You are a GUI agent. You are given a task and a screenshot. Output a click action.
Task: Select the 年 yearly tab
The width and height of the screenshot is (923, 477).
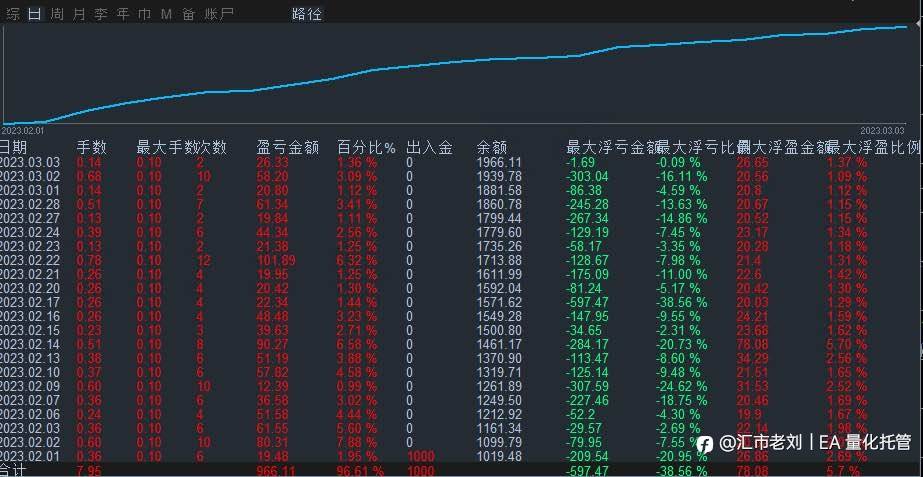point(122,14)
